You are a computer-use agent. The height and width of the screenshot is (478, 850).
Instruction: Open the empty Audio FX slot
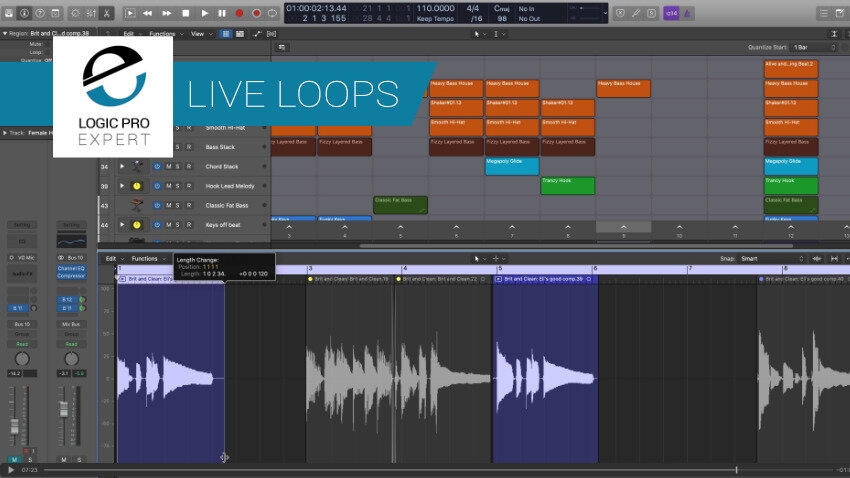coord(22,274)
